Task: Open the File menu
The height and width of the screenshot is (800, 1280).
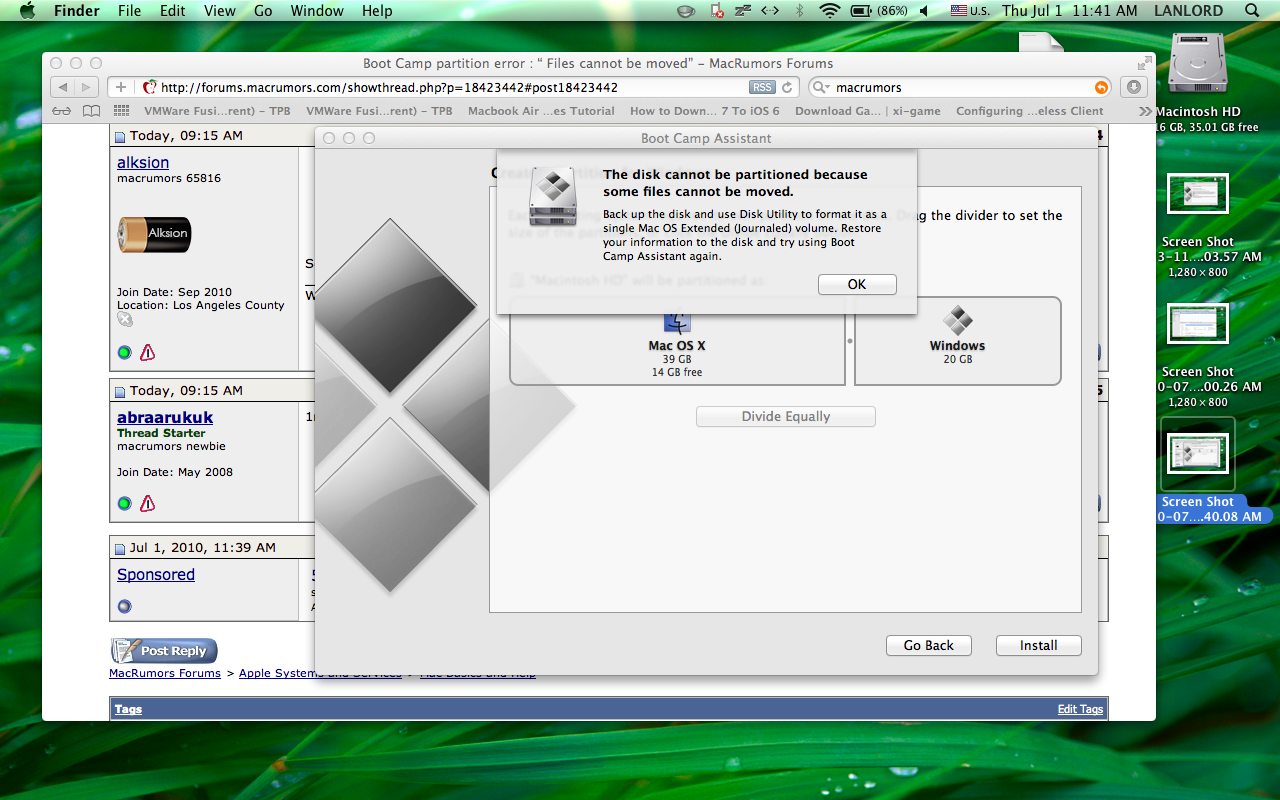Action: [x=129, y=11]
